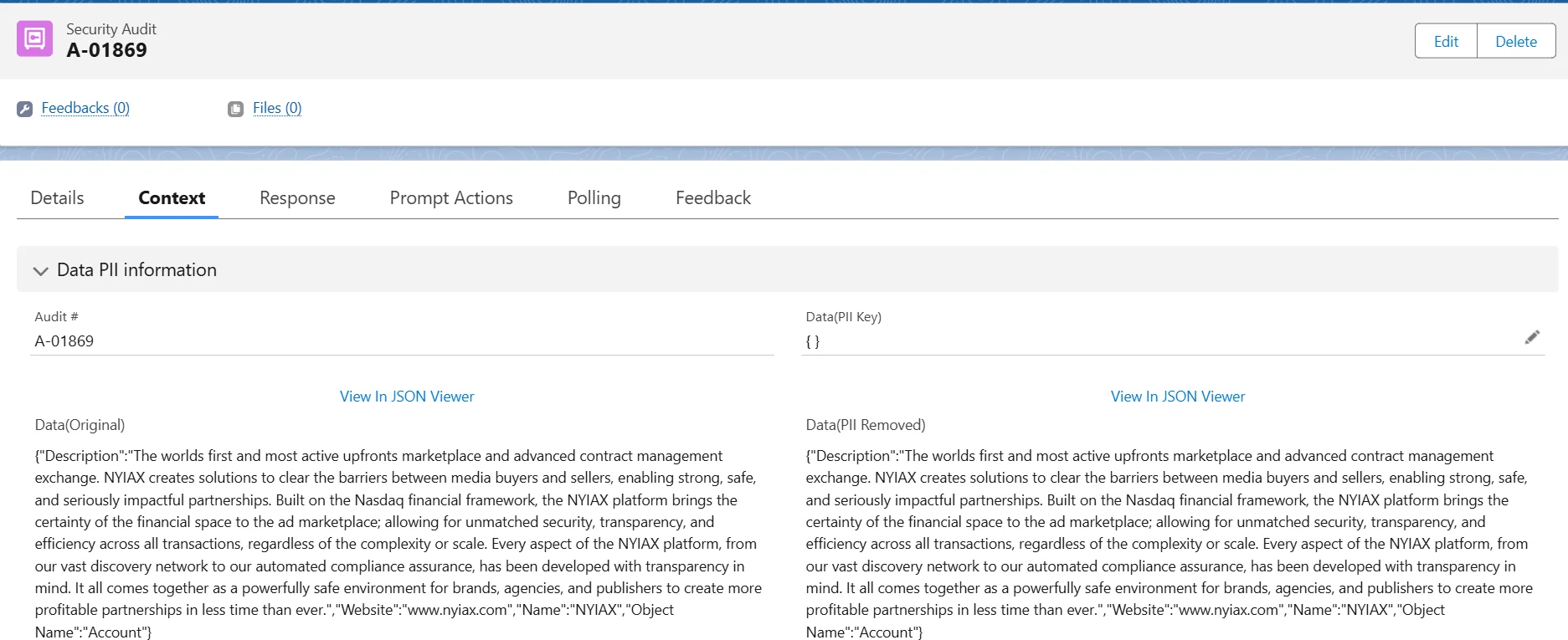Click the pink Security Audit record icon
Screen dimensions: 1568x640
34,39
